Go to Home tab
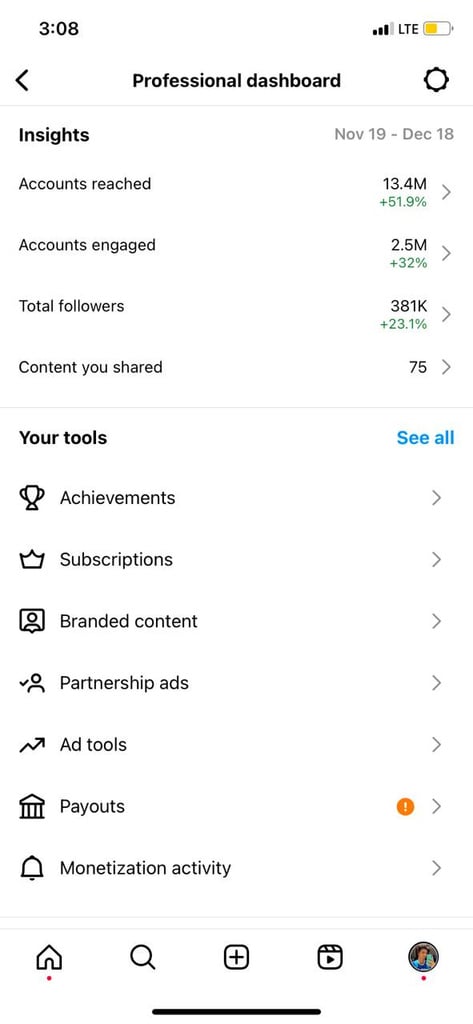Viewport: 473px width, 1024px height. (x=50, y=957)
